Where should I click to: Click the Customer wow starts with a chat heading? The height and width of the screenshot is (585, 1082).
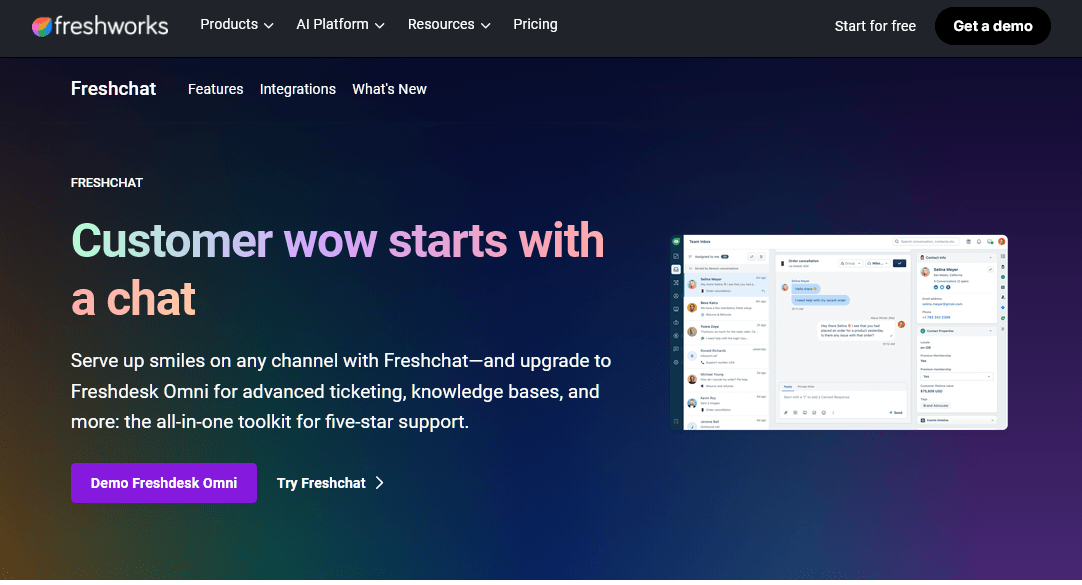(x=337, y=269)
